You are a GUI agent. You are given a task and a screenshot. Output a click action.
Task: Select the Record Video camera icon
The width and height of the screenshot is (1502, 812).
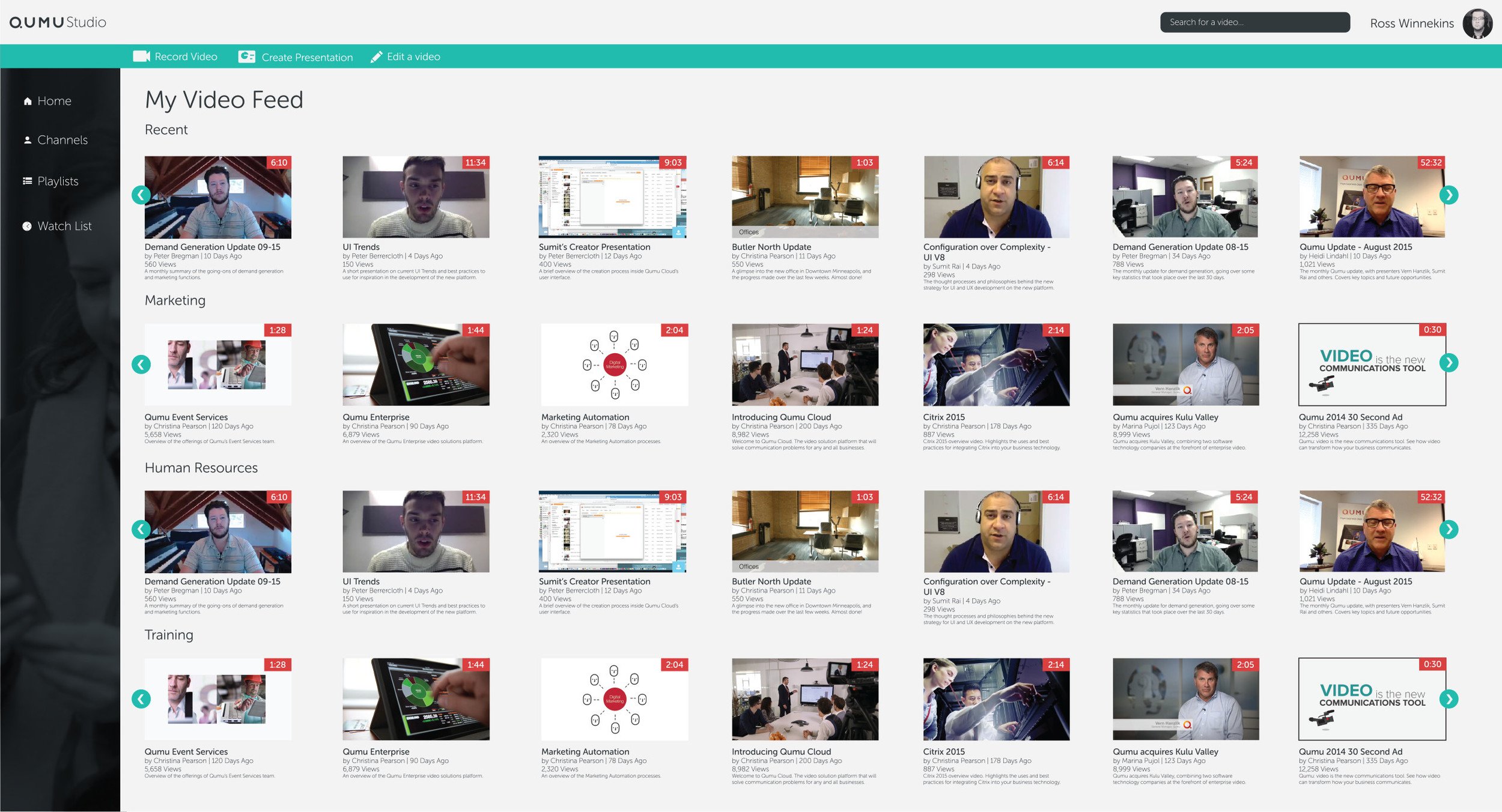141,56
